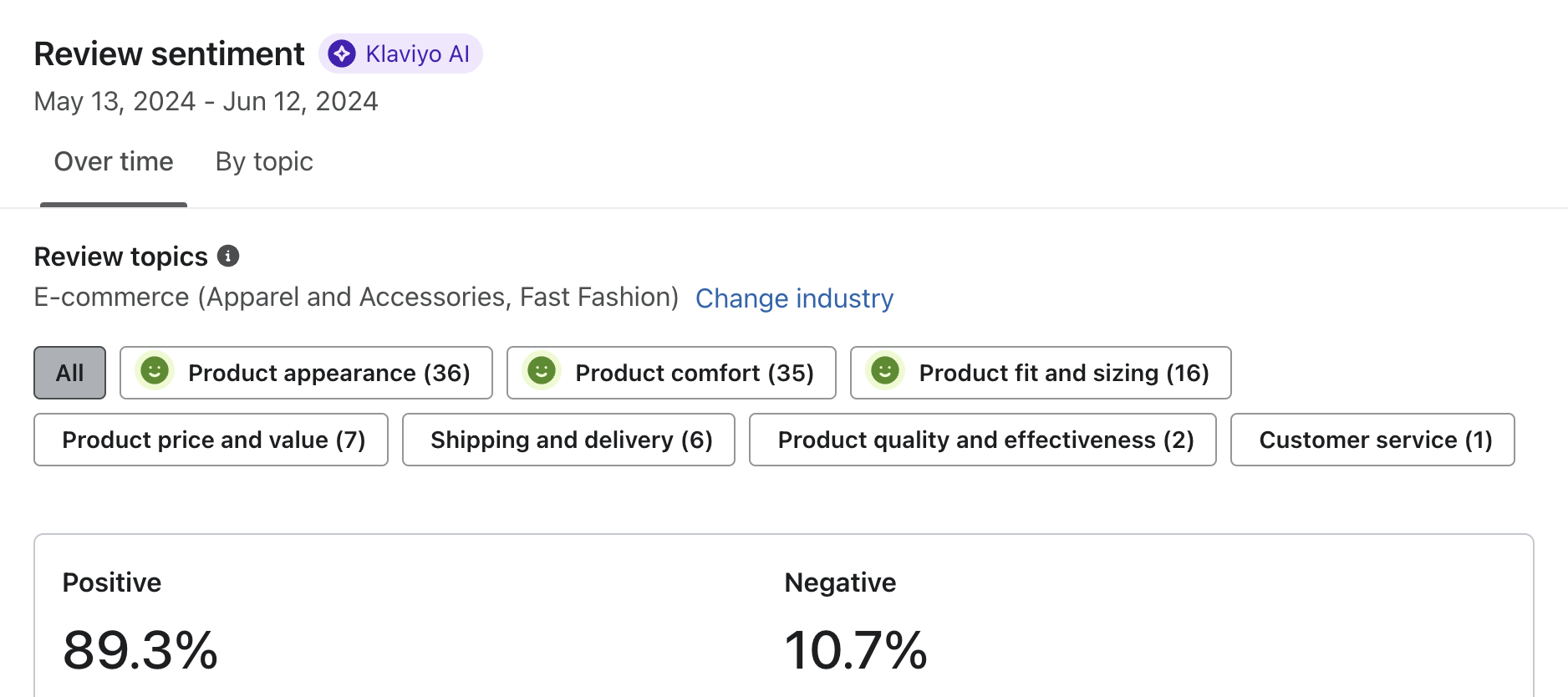This screenshot has height=697, width=1568.
Task: Switch to the By topic tab
Action: click(x=263, y=160)
